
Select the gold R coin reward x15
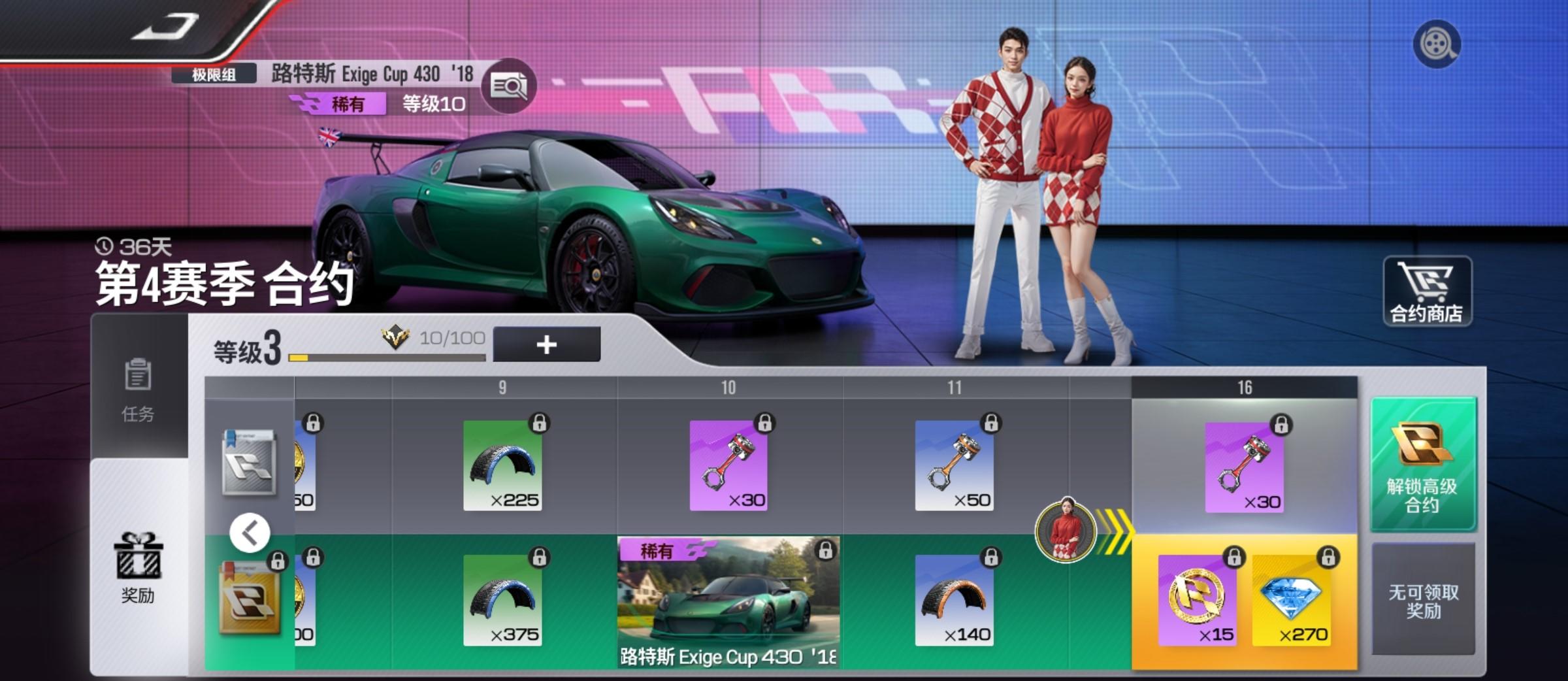(x=1198, y=600)
